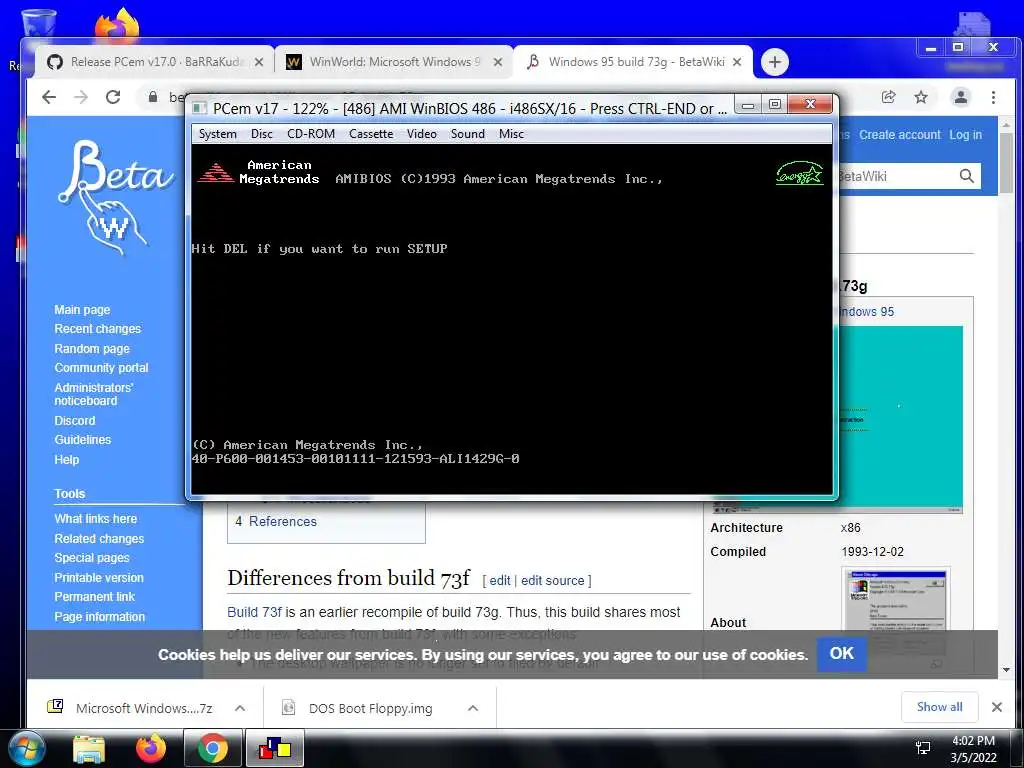
Task: Open Random page
Action: [x=92, y=349]
